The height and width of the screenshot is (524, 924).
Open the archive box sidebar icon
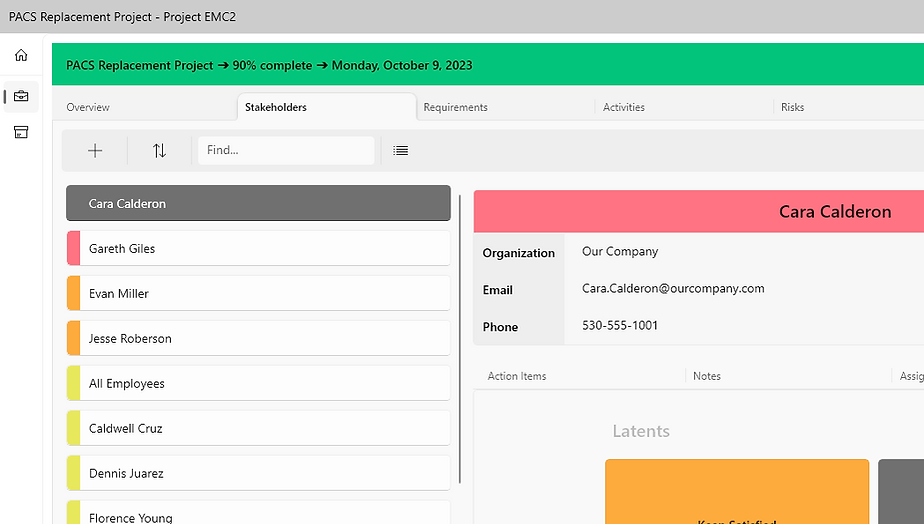point(21,132)
